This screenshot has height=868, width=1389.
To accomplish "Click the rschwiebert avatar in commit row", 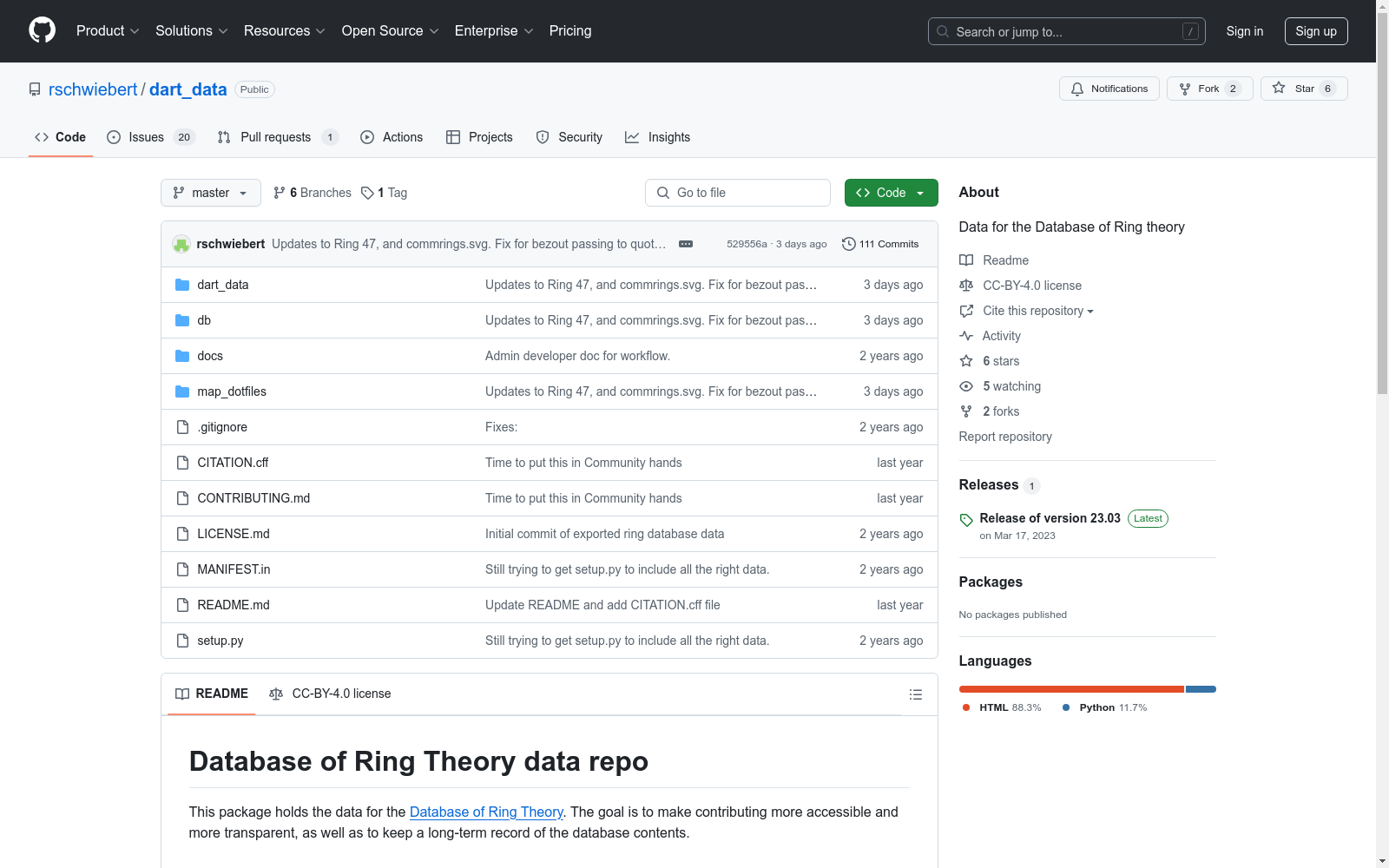I will (x=181, y=244).
